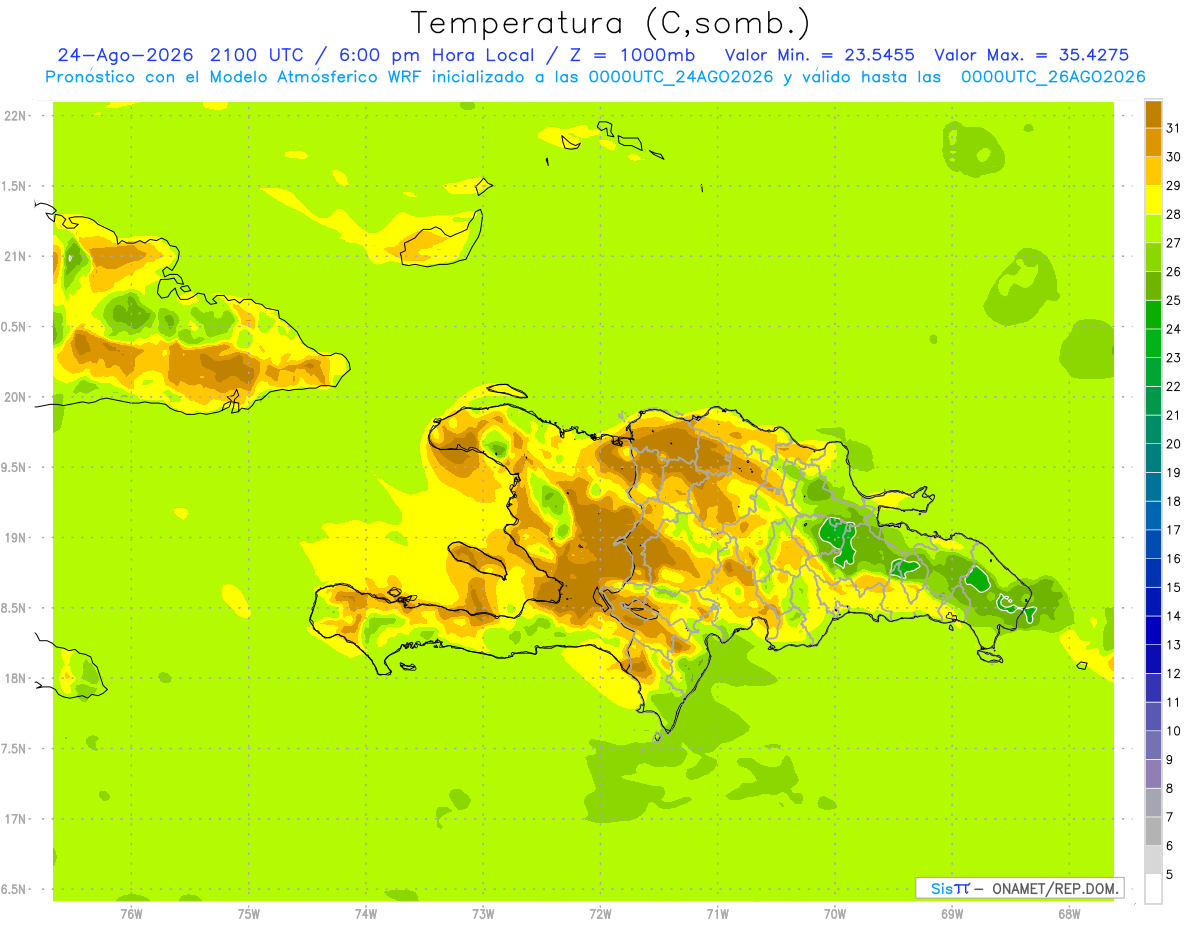Screen dimensions: 1200x927
Task: Pick the blue legend swatch between 15 and 16
Action: pyautogui.click(x=1153, y=572)
